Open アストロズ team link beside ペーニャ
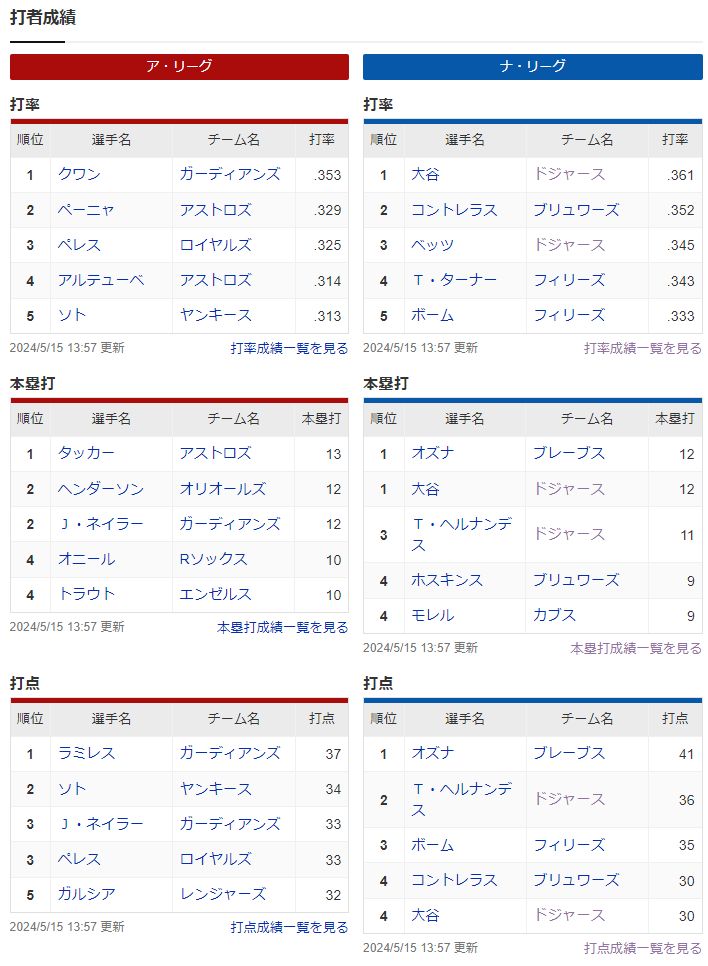 coord(216,210)
